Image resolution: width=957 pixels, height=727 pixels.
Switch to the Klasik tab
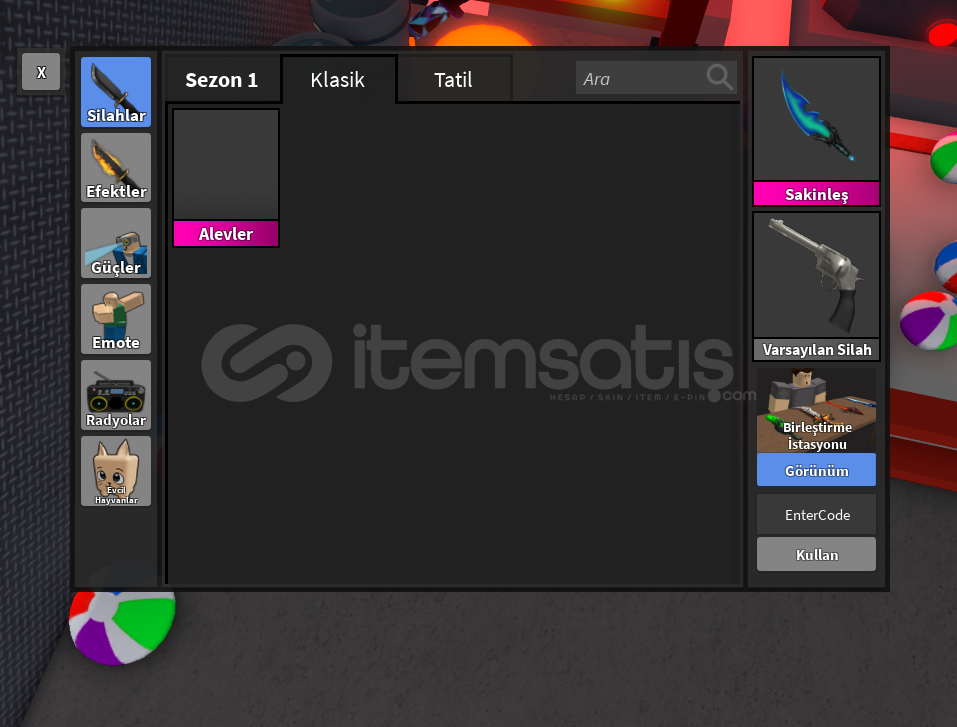338,80
